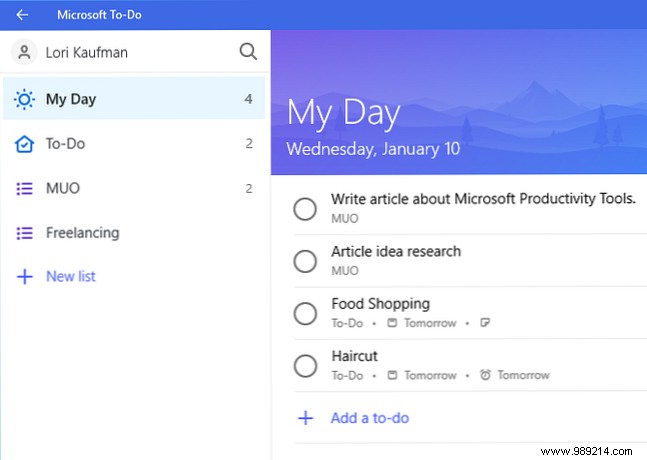Complete the Article idea research task

(305, 261)
